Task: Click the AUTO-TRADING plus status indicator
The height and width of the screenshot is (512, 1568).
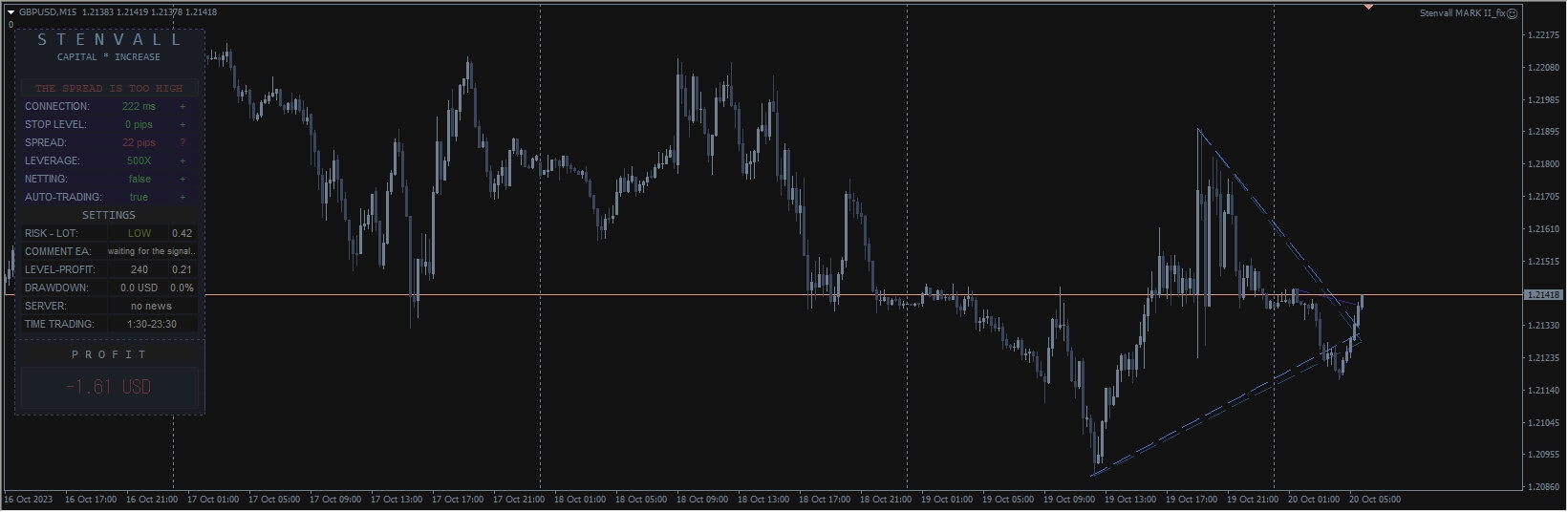Action: coord(183,197)
